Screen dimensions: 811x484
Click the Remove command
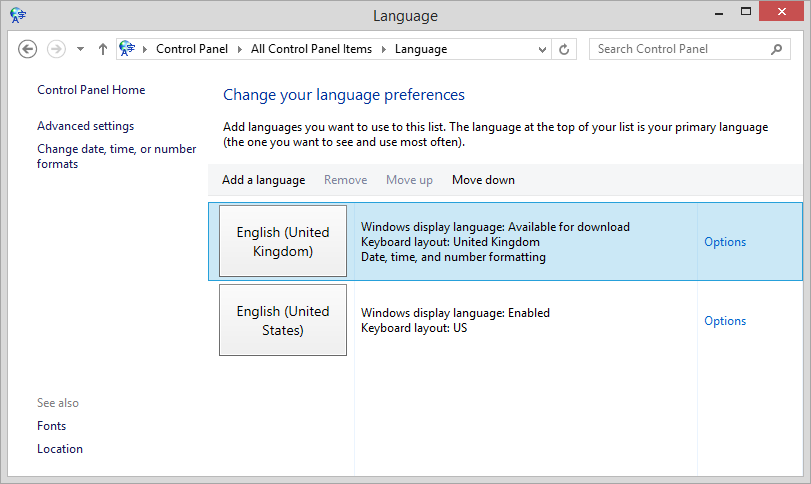(x=346, y=180)
